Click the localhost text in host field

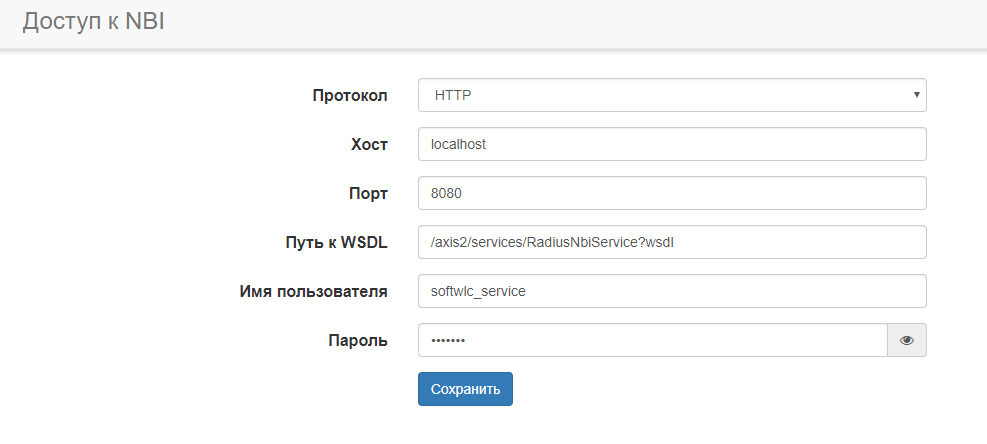pyautogui.click(x=457, y=144)
